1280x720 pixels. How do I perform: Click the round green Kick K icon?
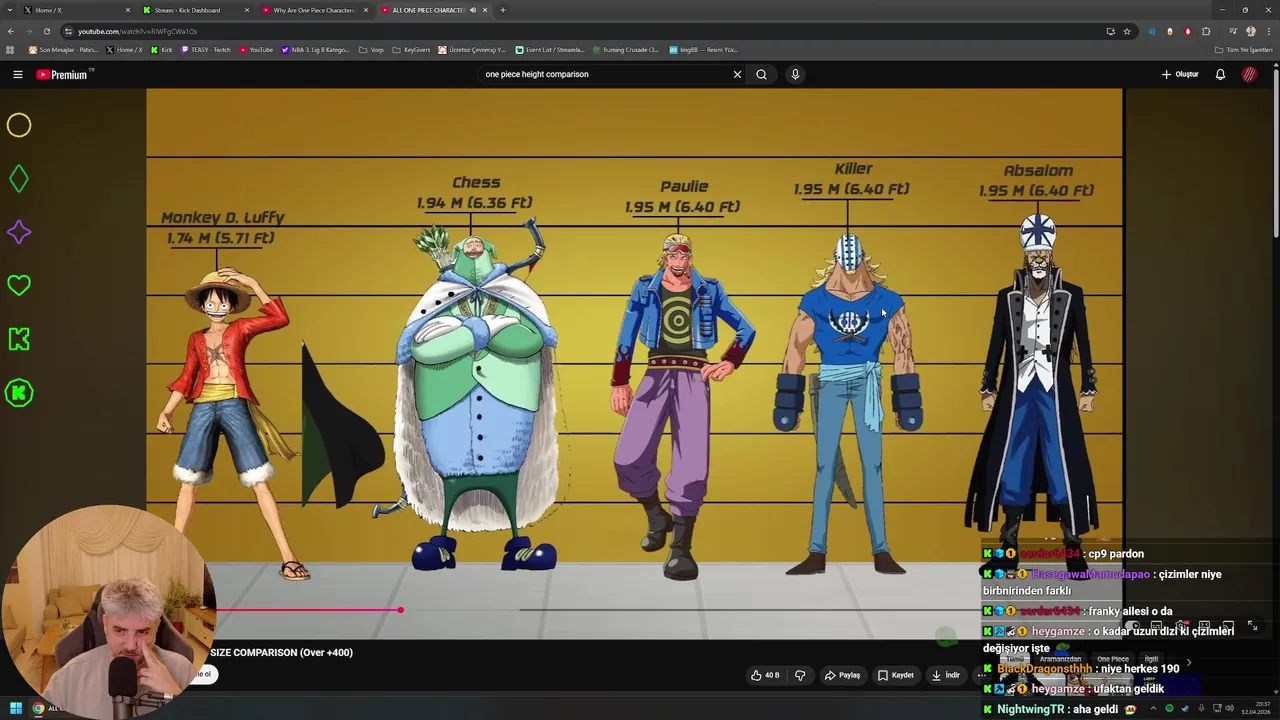(19, 393)
